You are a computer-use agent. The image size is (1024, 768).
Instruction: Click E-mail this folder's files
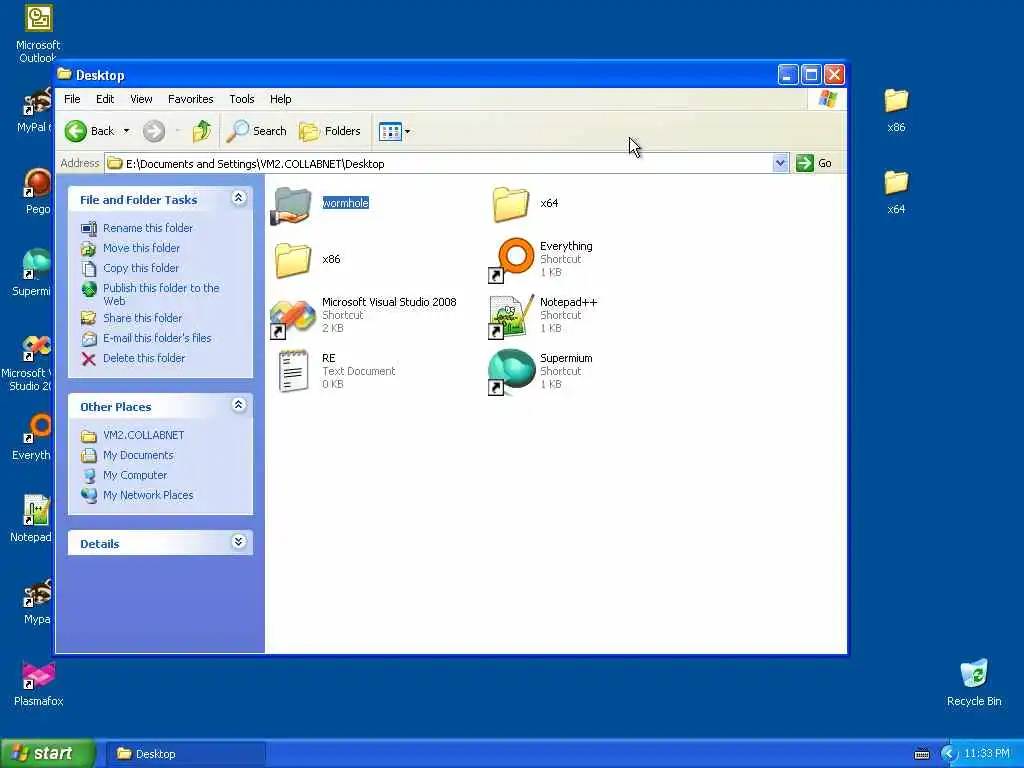pos(157,338)
